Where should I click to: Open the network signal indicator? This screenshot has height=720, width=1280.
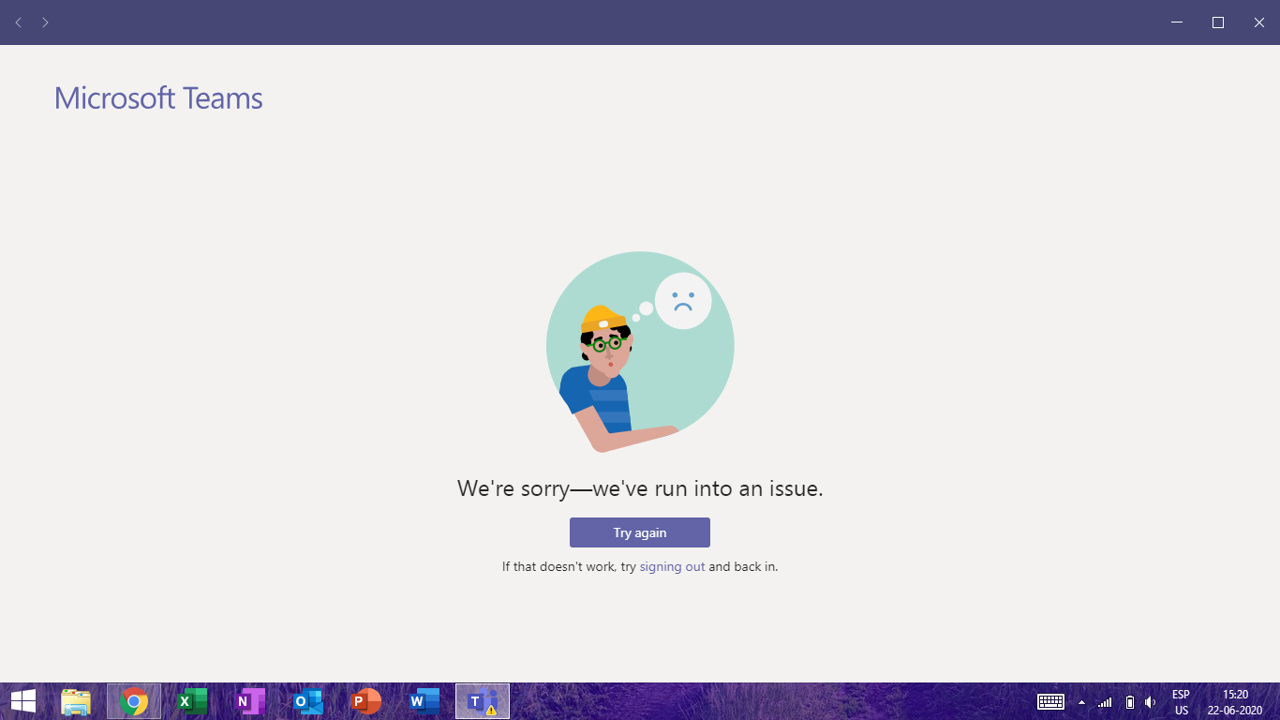pos(1105,702)
